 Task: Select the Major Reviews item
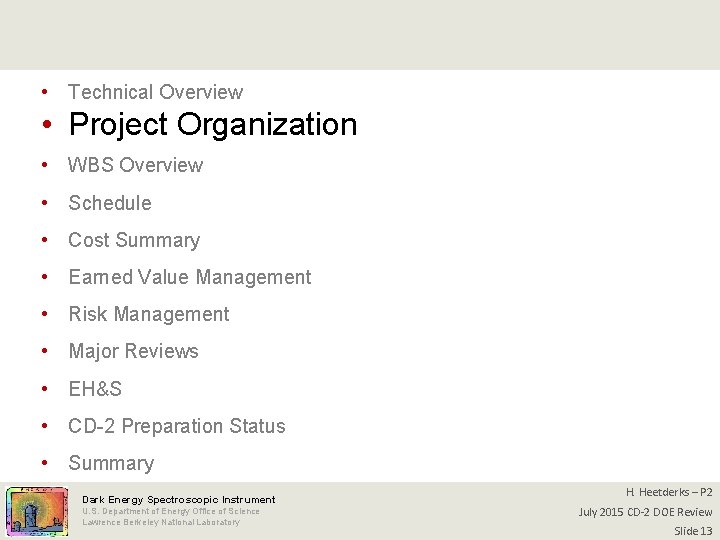[133, 351]
